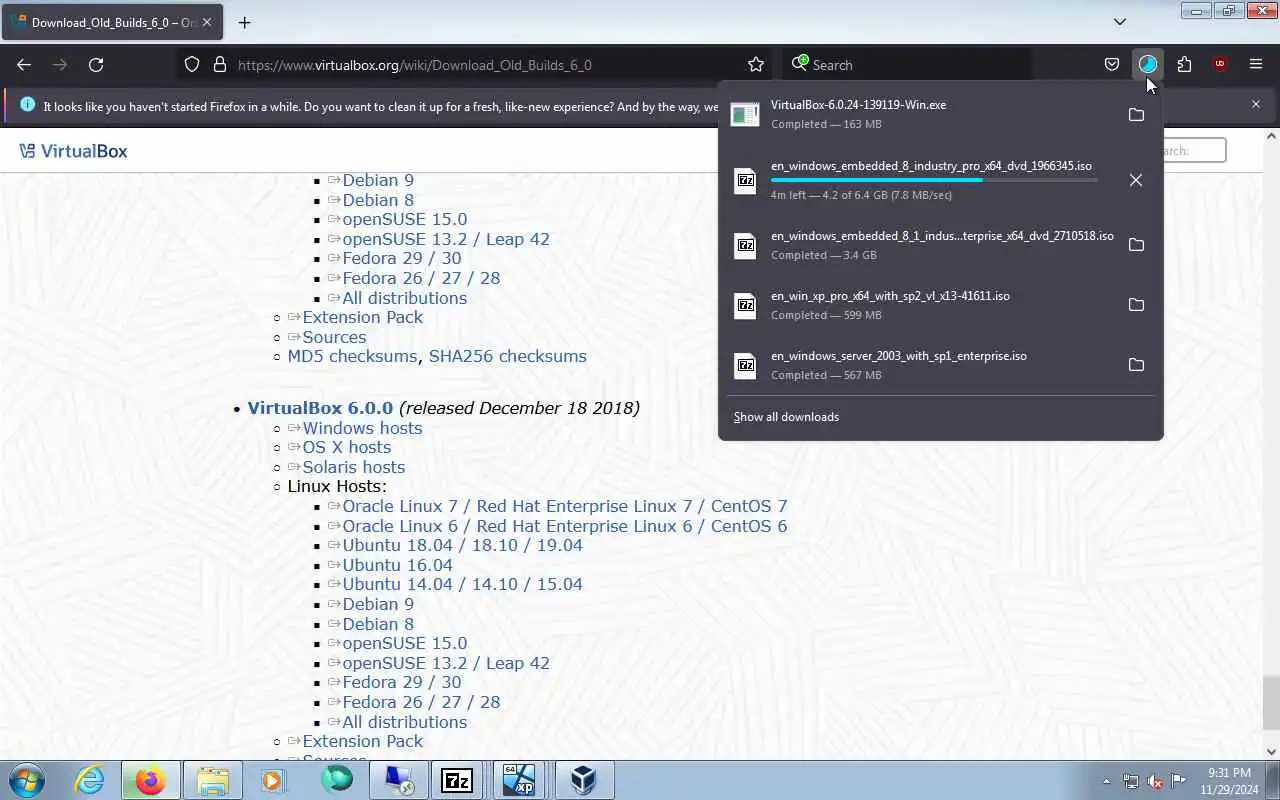Click the Save to Pocket icon

click(x=1111, y=64)
